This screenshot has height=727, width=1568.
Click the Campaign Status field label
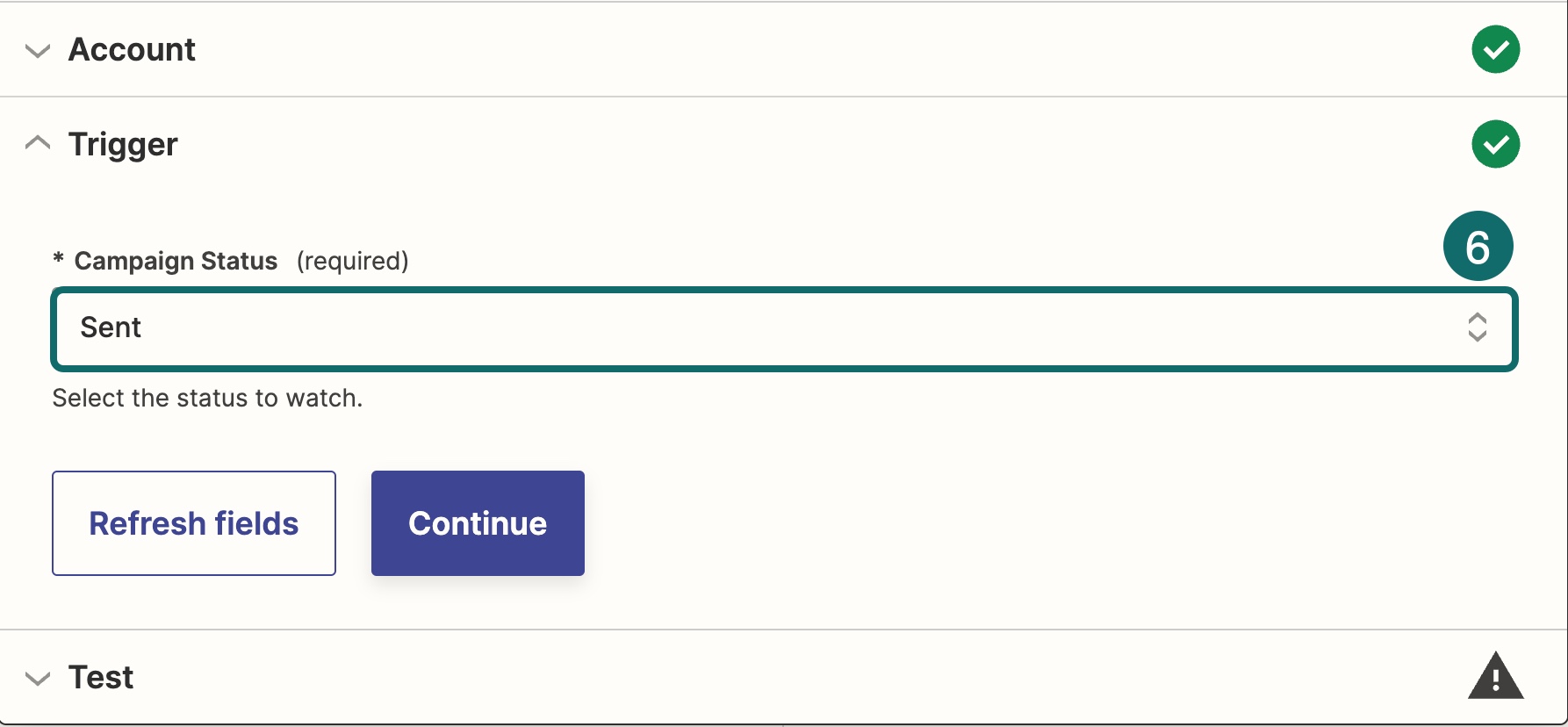pos(176,261)
